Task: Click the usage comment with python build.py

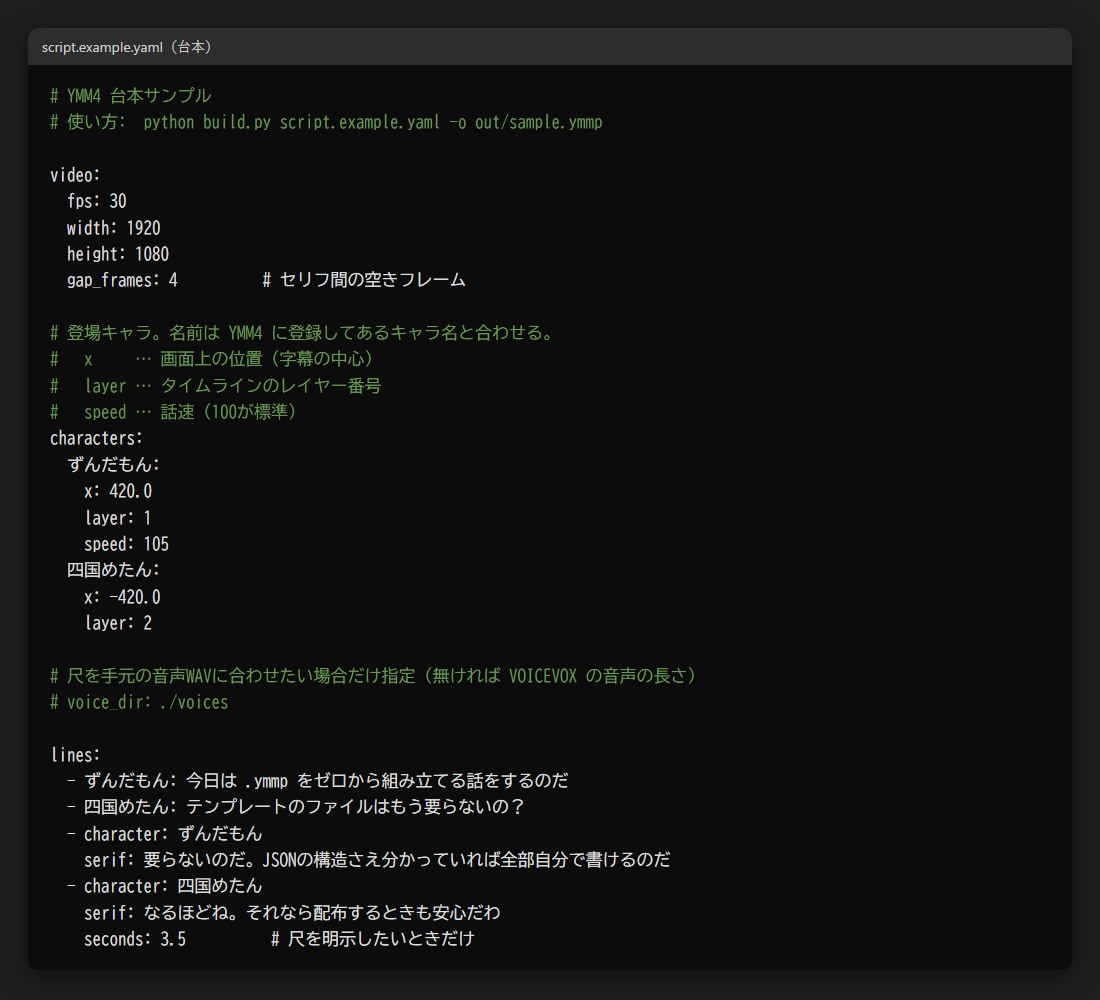Action: [x=326, y=122]
